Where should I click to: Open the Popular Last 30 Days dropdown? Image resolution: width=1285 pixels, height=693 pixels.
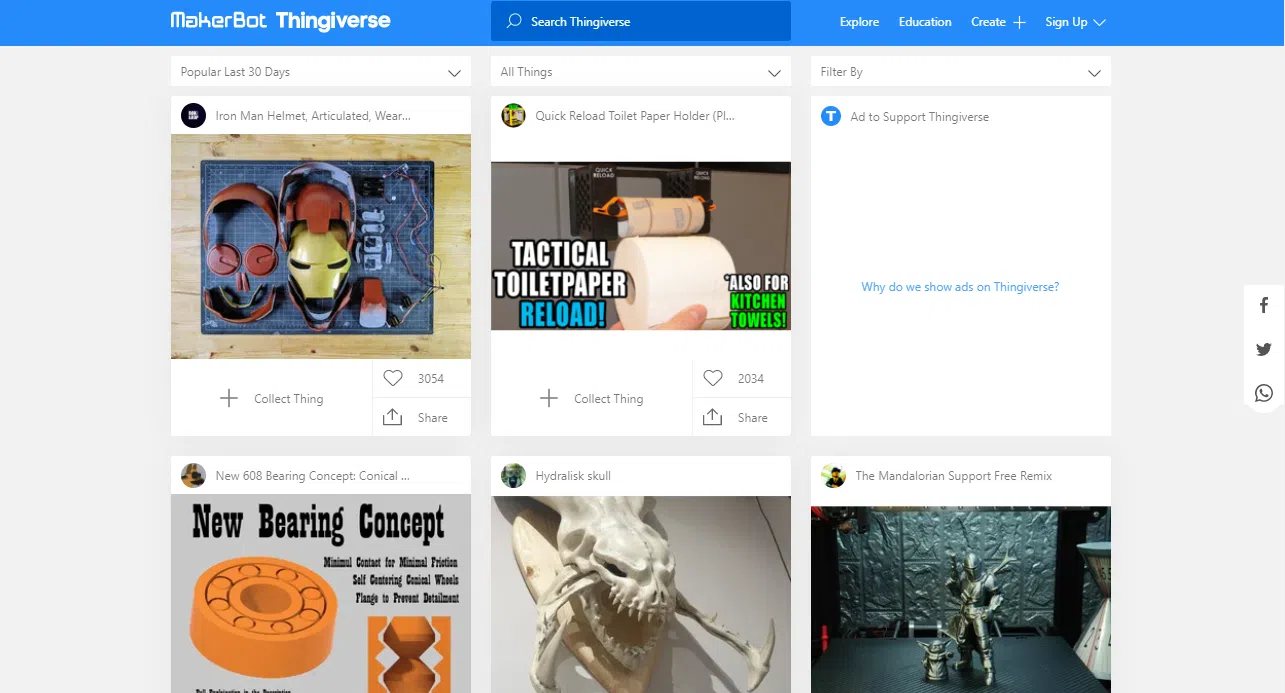click(x=320, y=71)
